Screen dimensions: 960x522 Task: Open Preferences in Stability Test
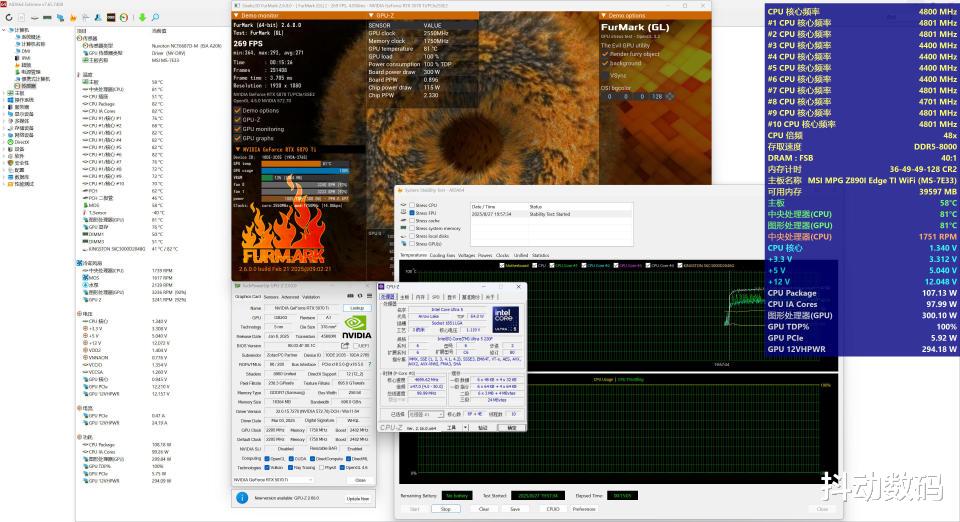tap(584, 509)
